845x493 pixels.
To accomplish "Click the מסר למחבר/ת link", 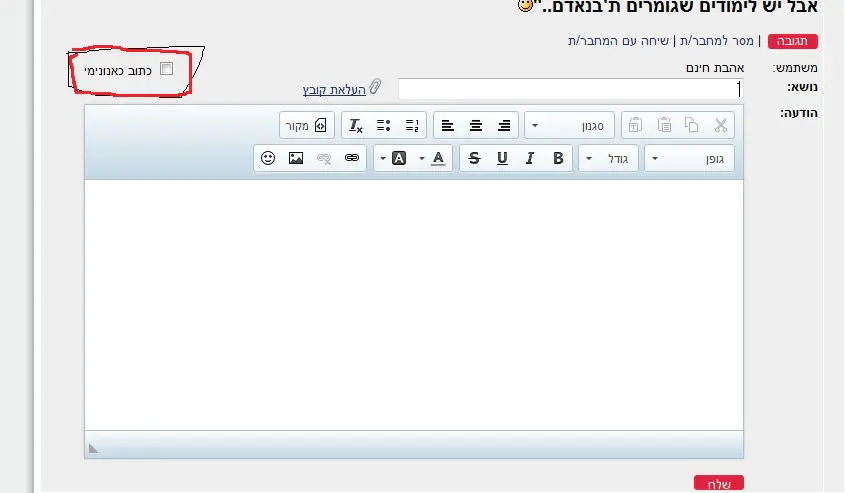I will 714,41.
